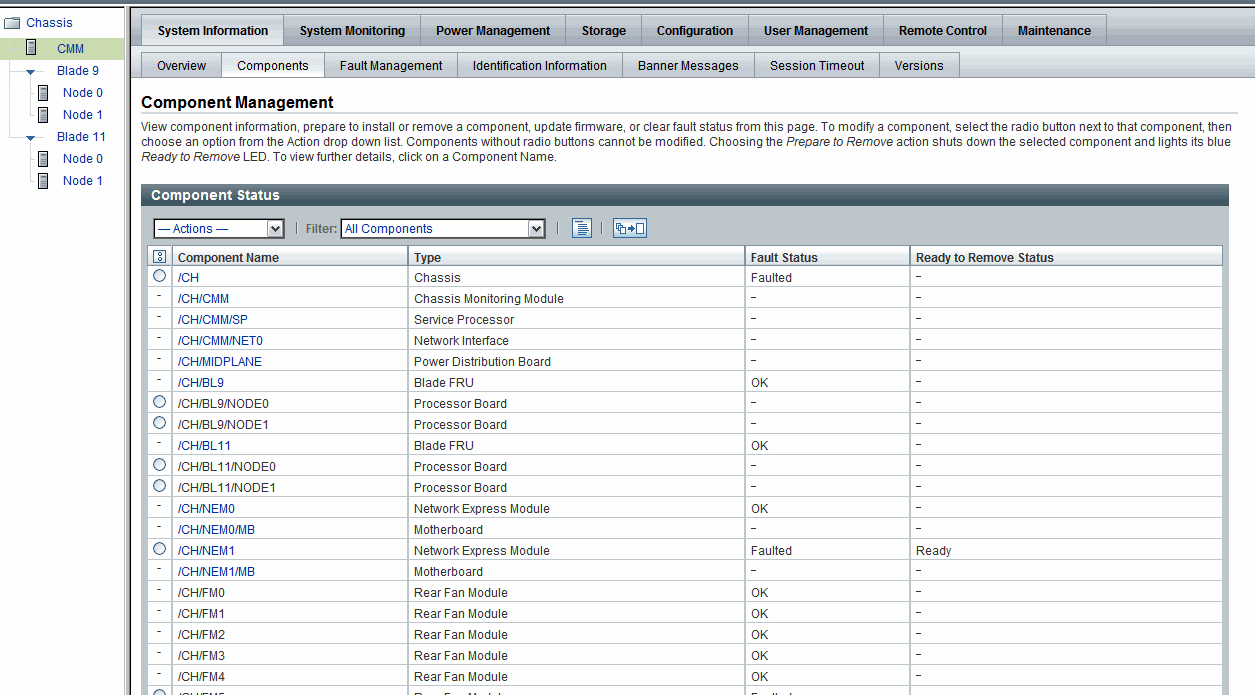Open the Actions drop-down list
1255x695 pixels.
(219, 229)
